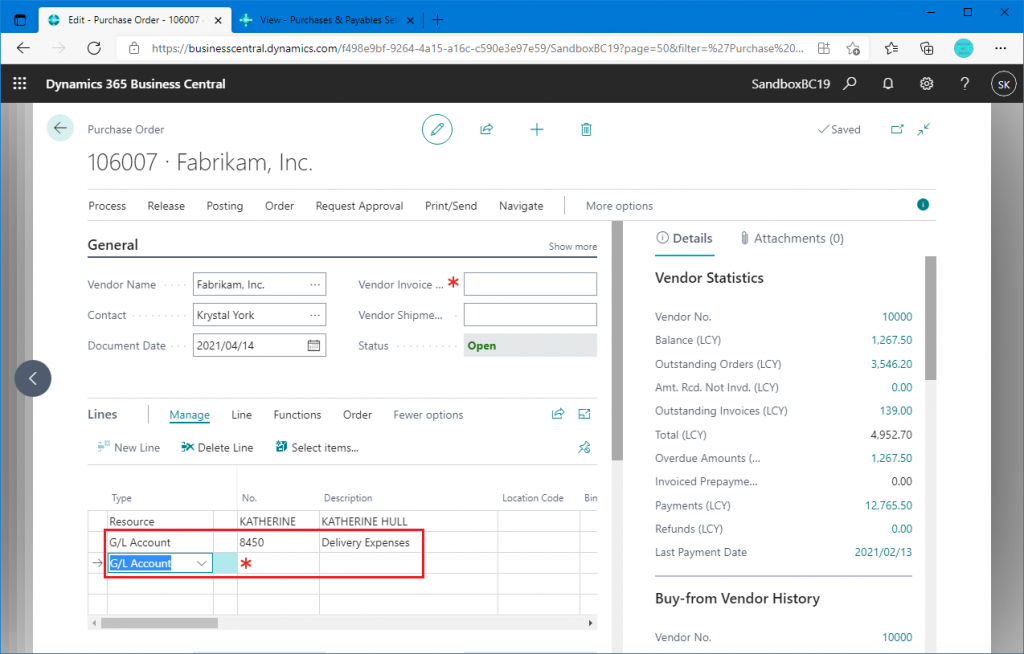Screen dimensions: 1024x654
Task: Open the Functions menu in Lines
Action: (x=297, y=415)
